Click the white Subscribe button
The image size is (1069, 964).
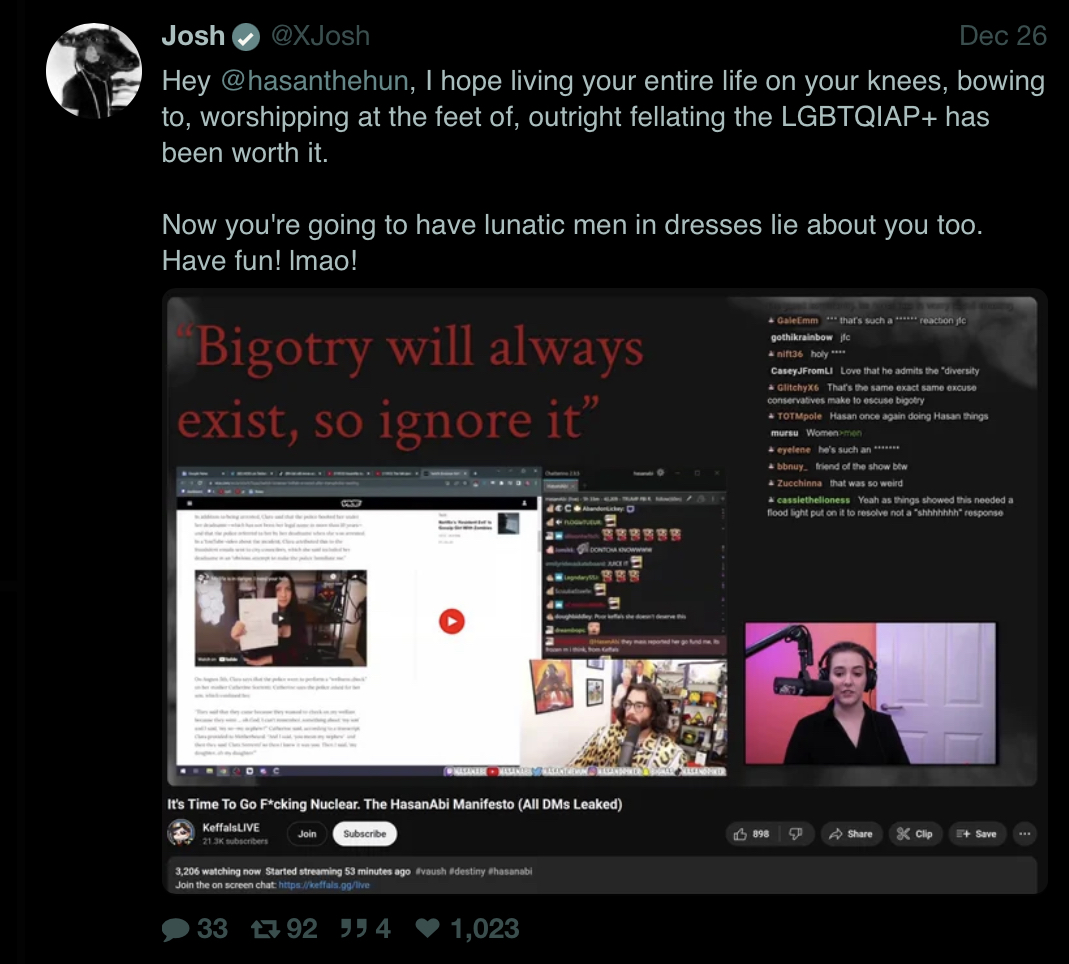click(365, 834)
